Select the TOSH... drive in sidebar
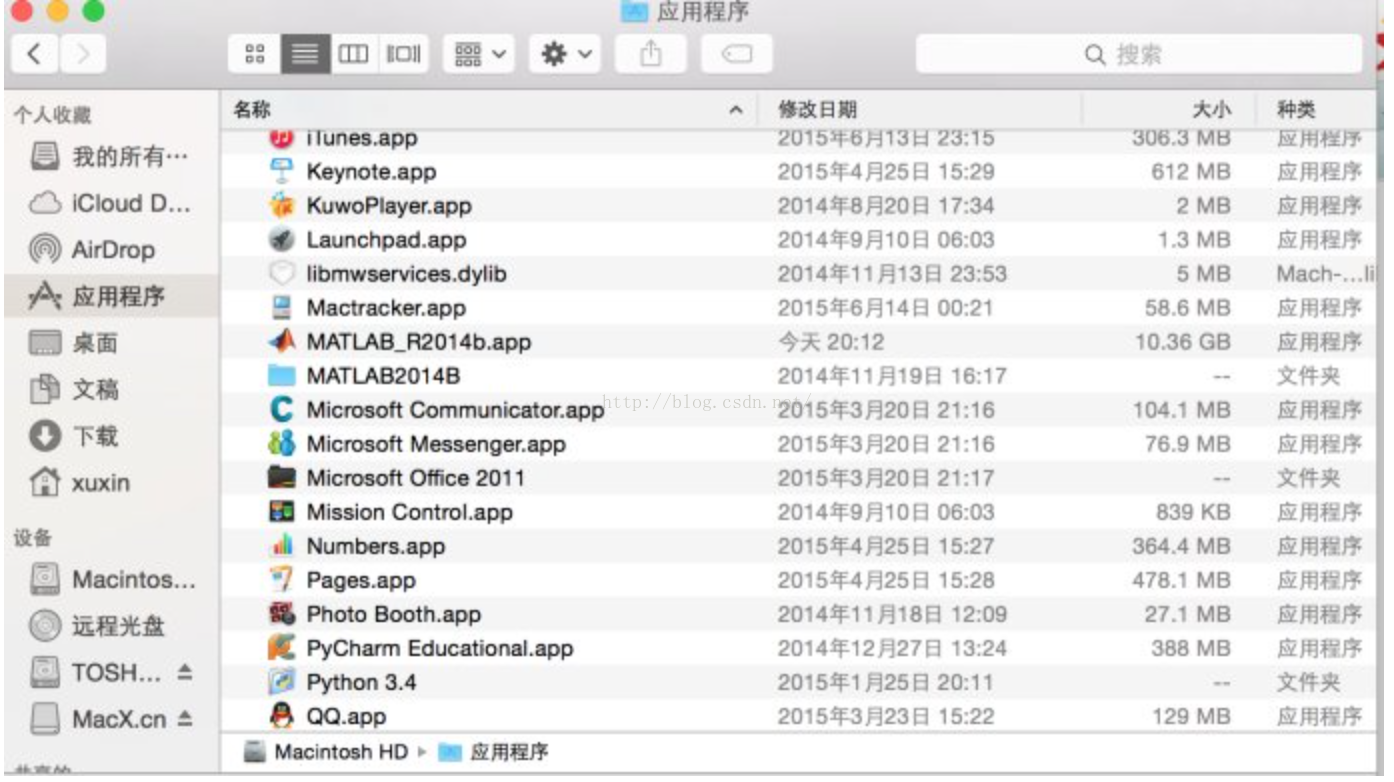This screenshot has height=782, width=1394. click(98, 673)
